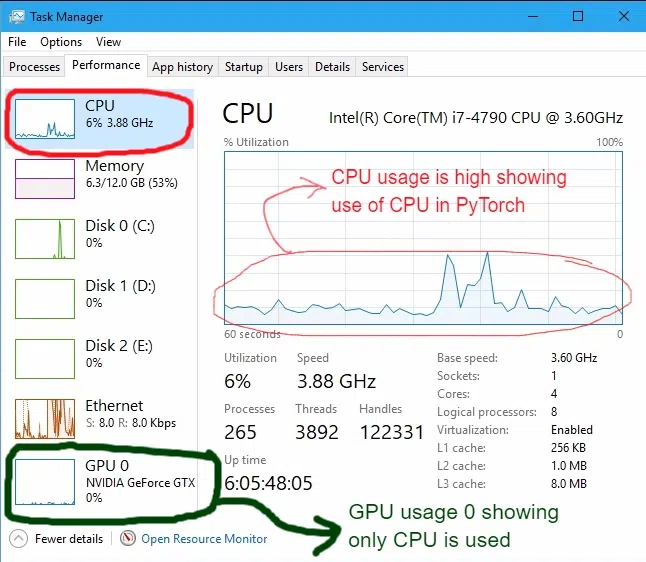This screenshot has height=562, width=646.
Task: Click the Resource Monitor gauge icon
Action: click(x=128, y=538)
